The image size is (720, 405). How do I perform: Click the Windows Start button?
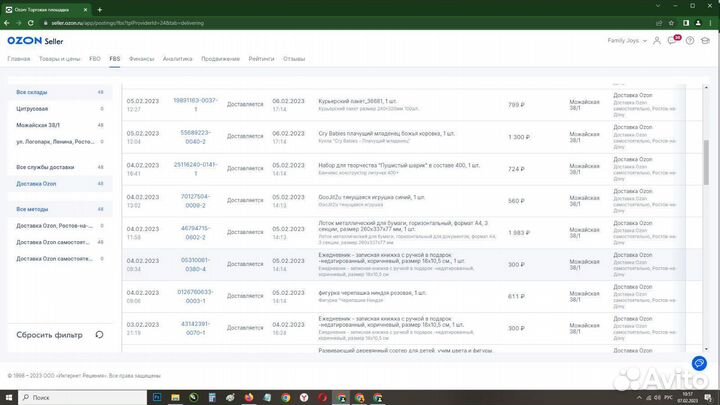[x=8, y=396]
